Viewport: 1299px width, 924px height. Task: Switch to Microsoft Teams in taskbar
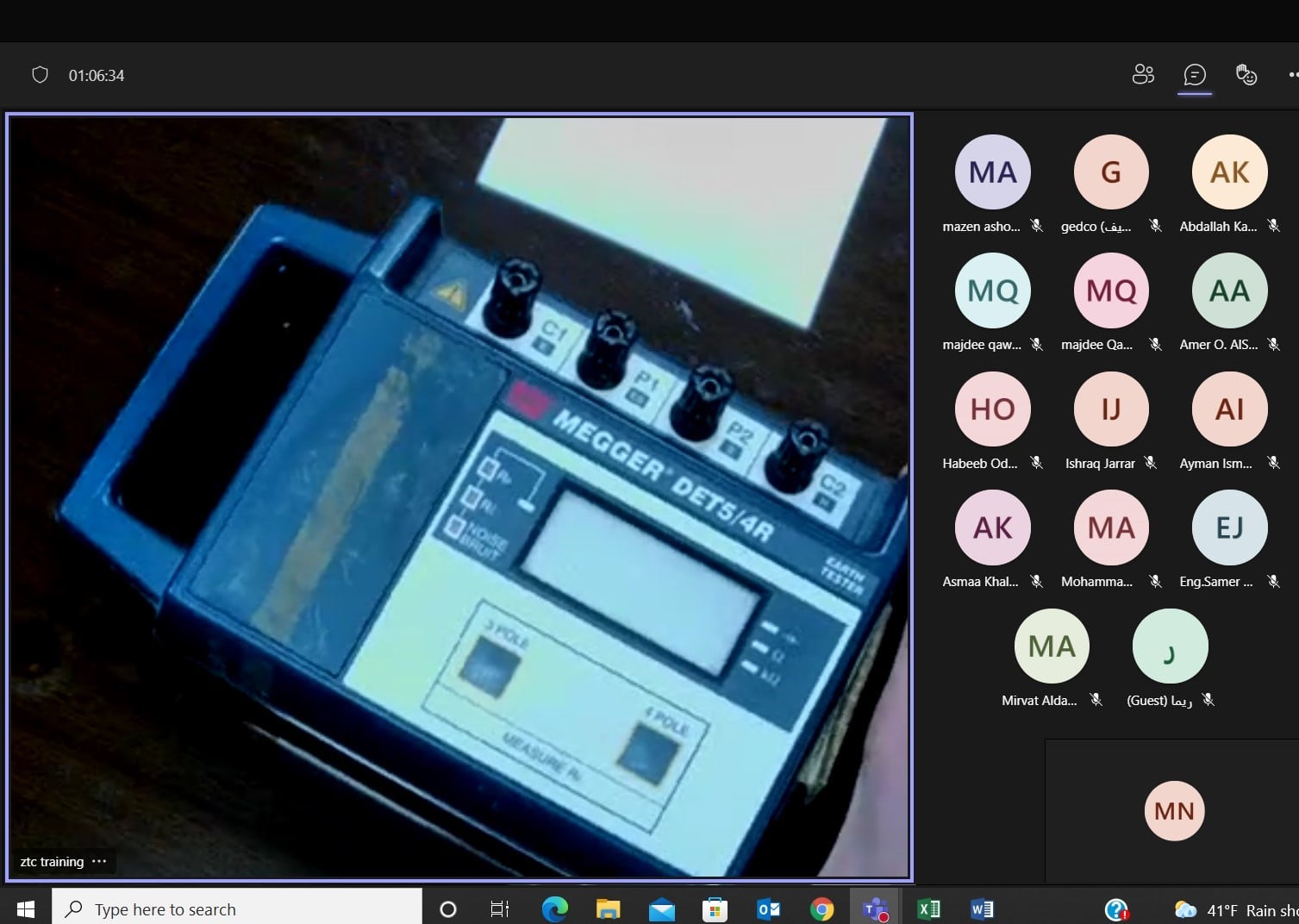[x=875, y=908]
